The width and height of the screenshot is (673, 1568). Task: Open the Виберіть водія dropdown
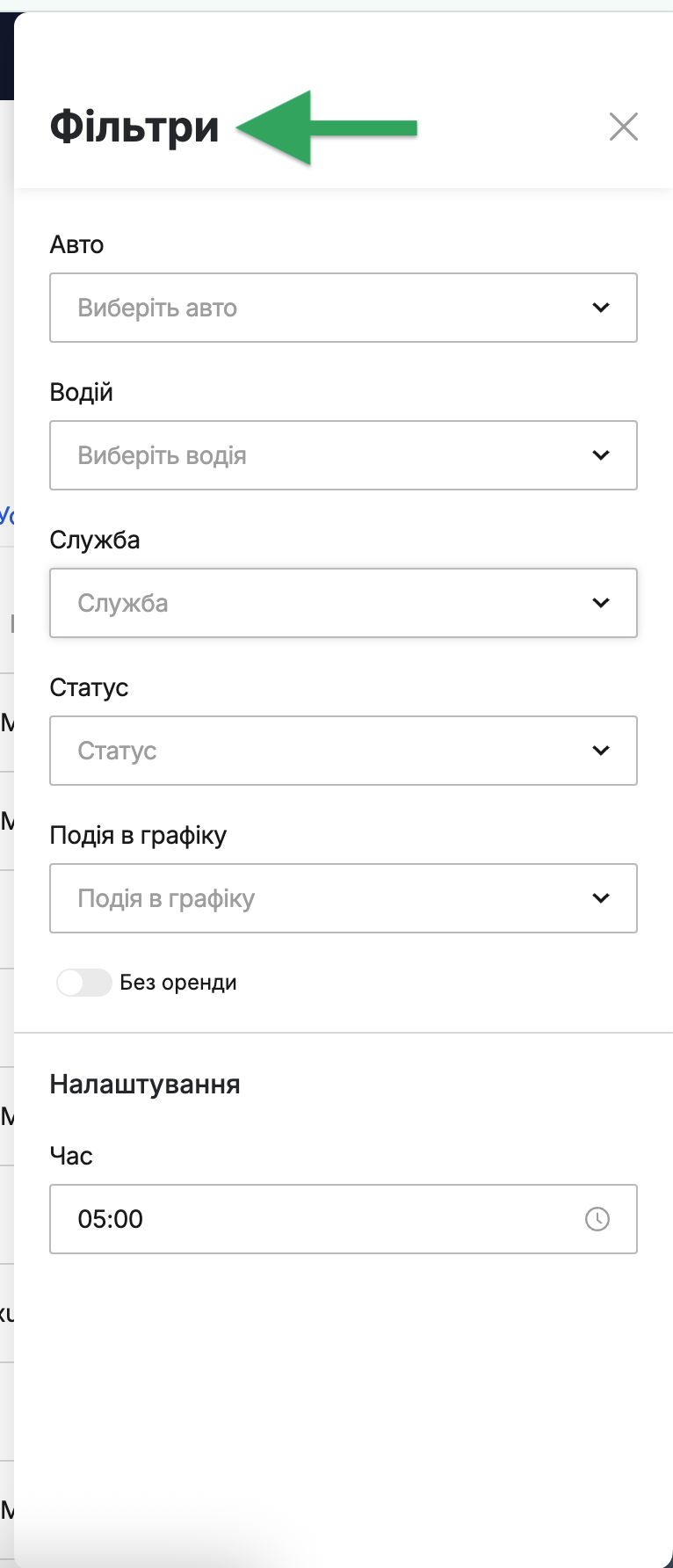[344, 455]
